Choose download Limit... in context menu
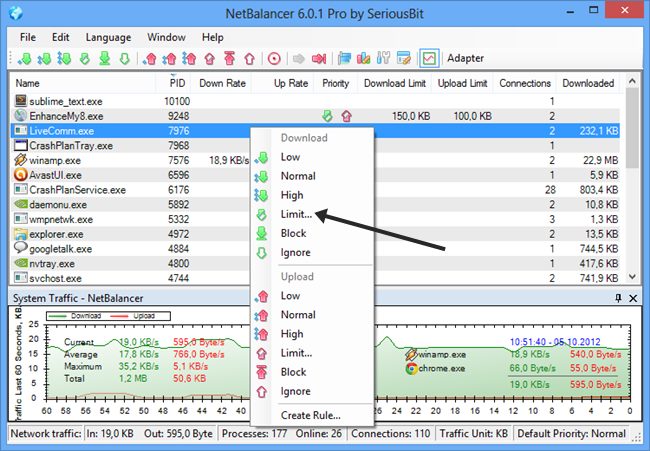This screenshot has width=650, height=451. 297,215
